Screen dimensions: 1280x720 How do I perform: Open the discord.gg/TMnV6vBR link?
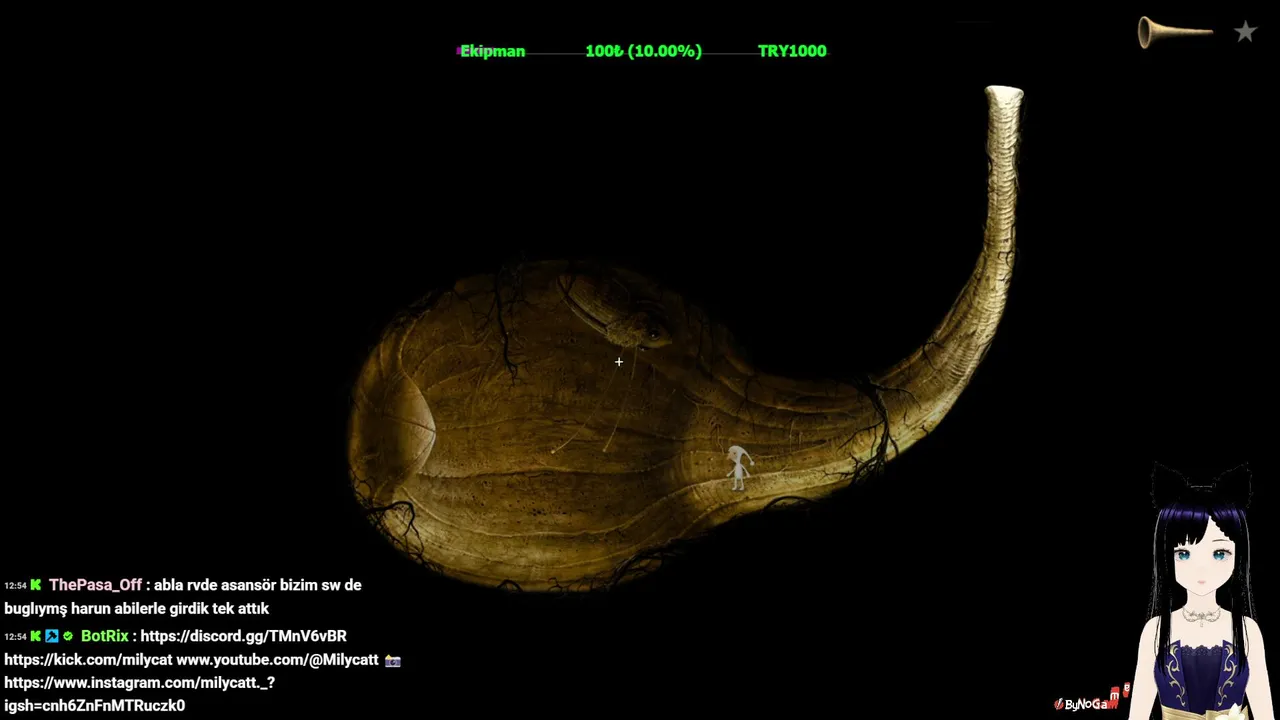243,636
